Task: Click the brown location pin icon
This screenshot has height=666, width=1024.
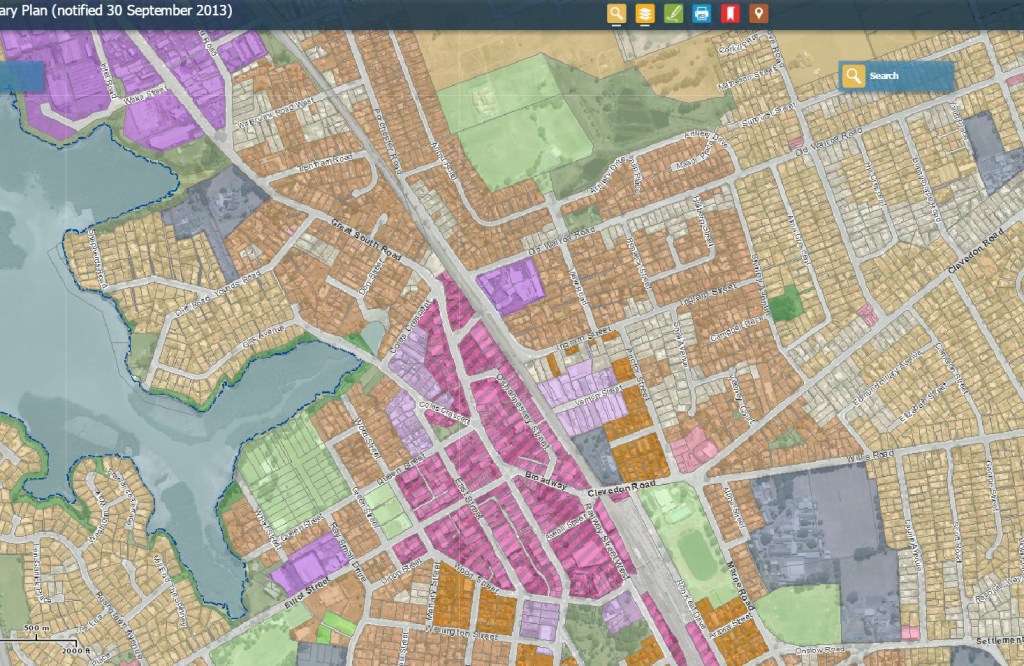Action: (760, 13)
